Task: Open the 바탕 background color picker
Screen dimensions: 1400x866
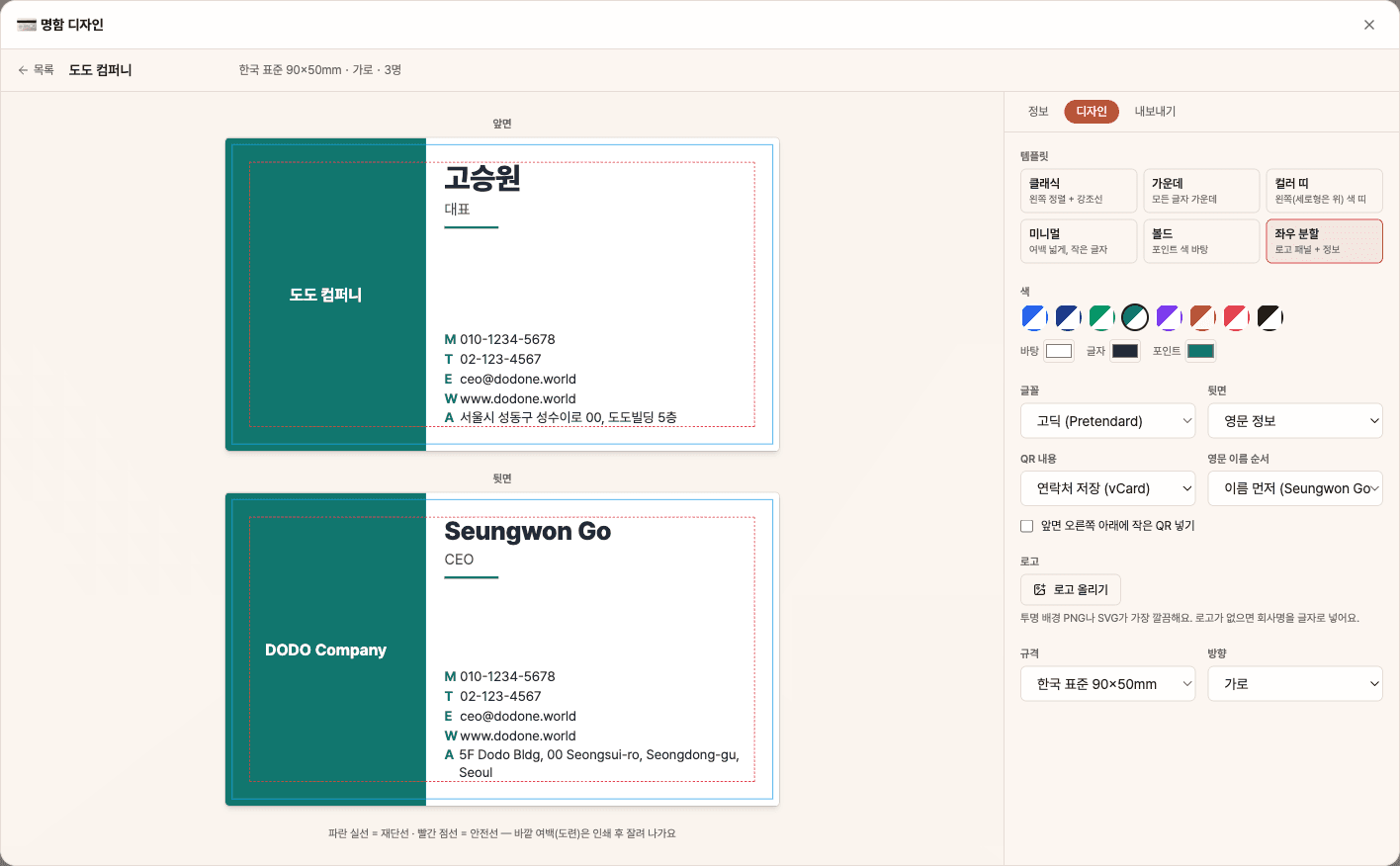Action: click(x=1059, y=351)
